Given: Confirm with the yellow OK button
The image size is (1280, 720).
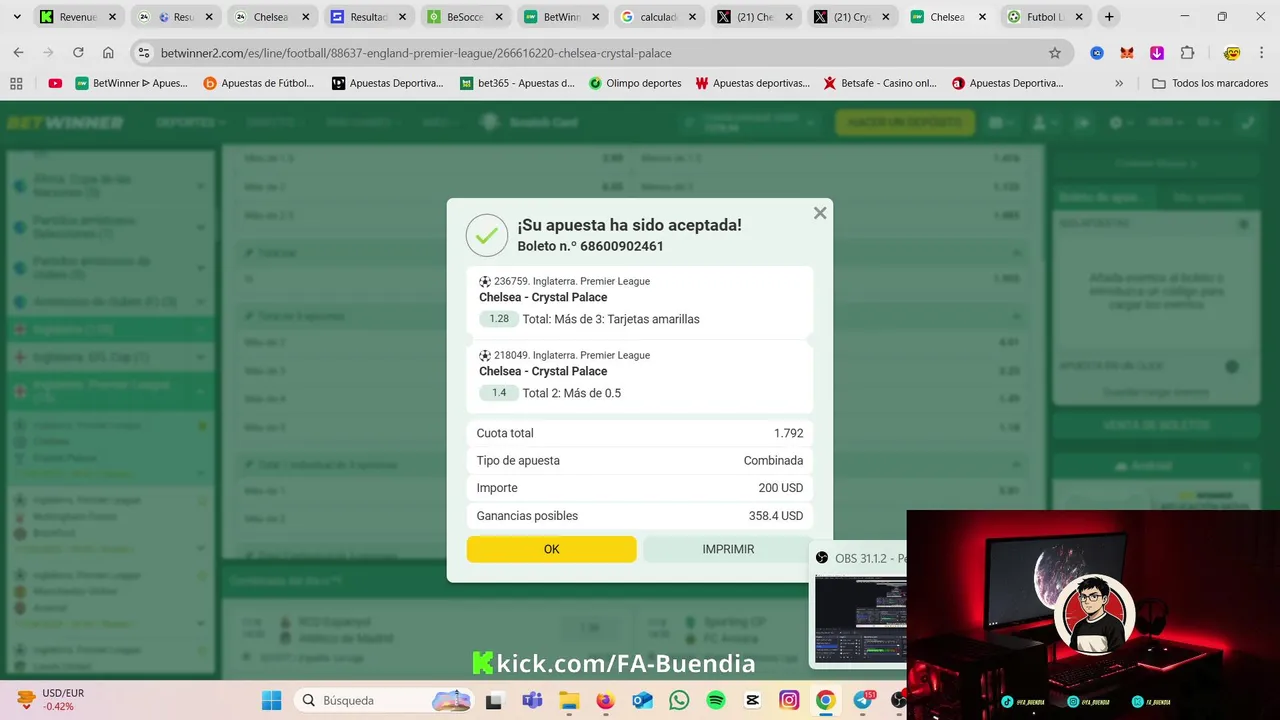Looking at the screenshot, I should [x=551, y=549].
